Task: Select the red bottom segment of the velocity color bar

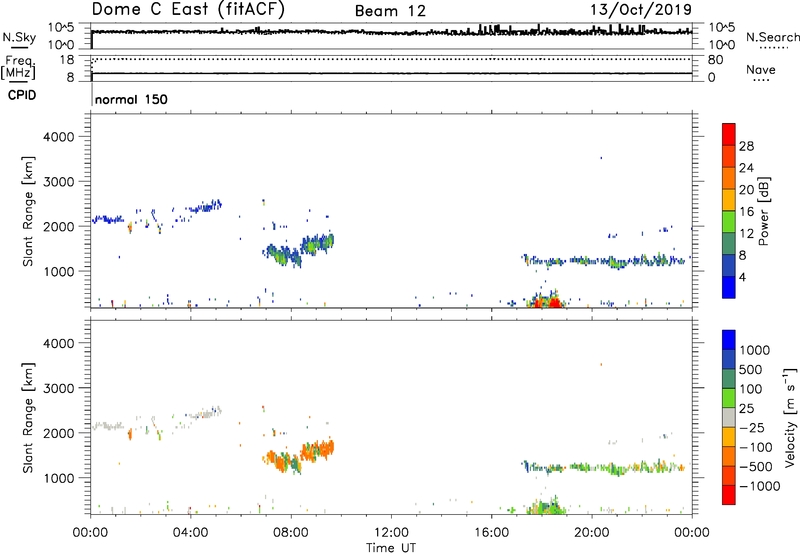Action: point(729,495)
